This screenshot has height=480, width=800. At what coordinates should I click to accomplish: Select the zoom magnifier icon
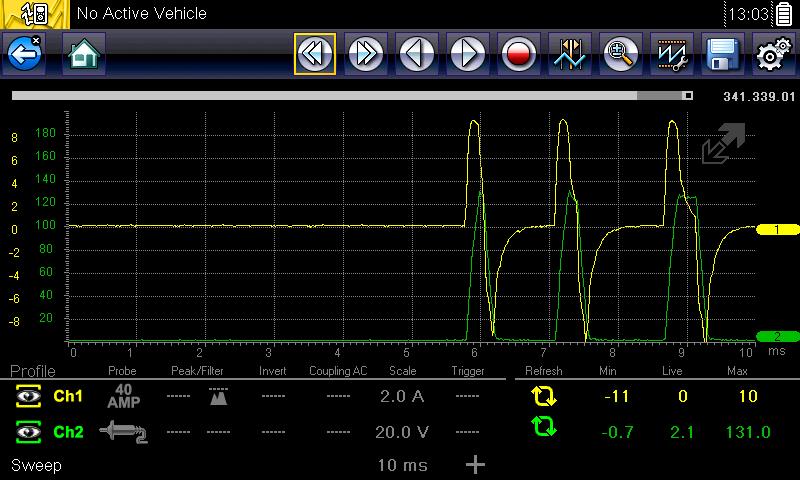[x=620, y=54]
